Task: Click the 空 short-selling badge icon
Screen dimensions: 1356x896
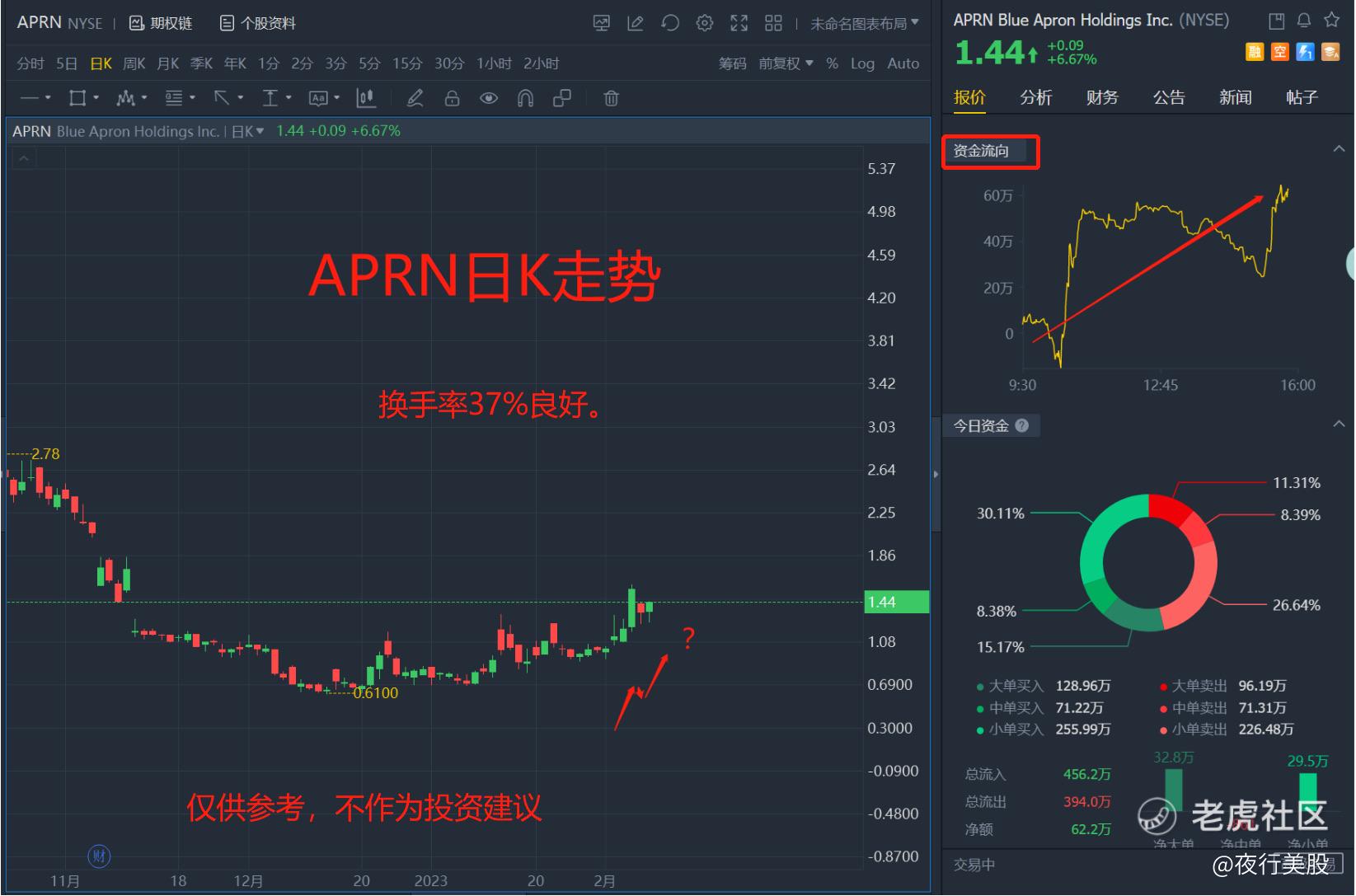Action: pos(1279,52)
